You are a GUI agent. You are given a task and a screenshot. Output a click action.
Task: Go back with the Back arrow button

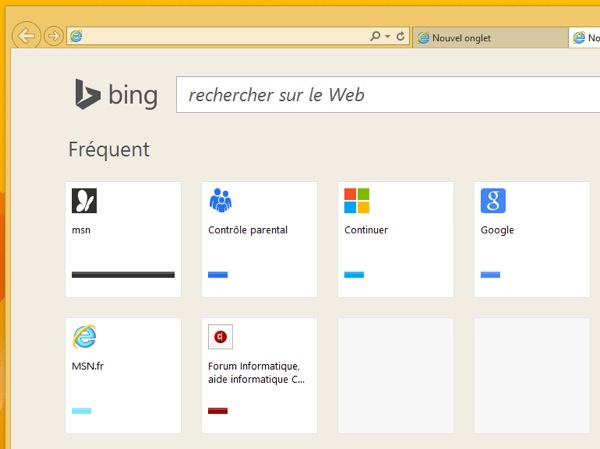tap(26, 36)
